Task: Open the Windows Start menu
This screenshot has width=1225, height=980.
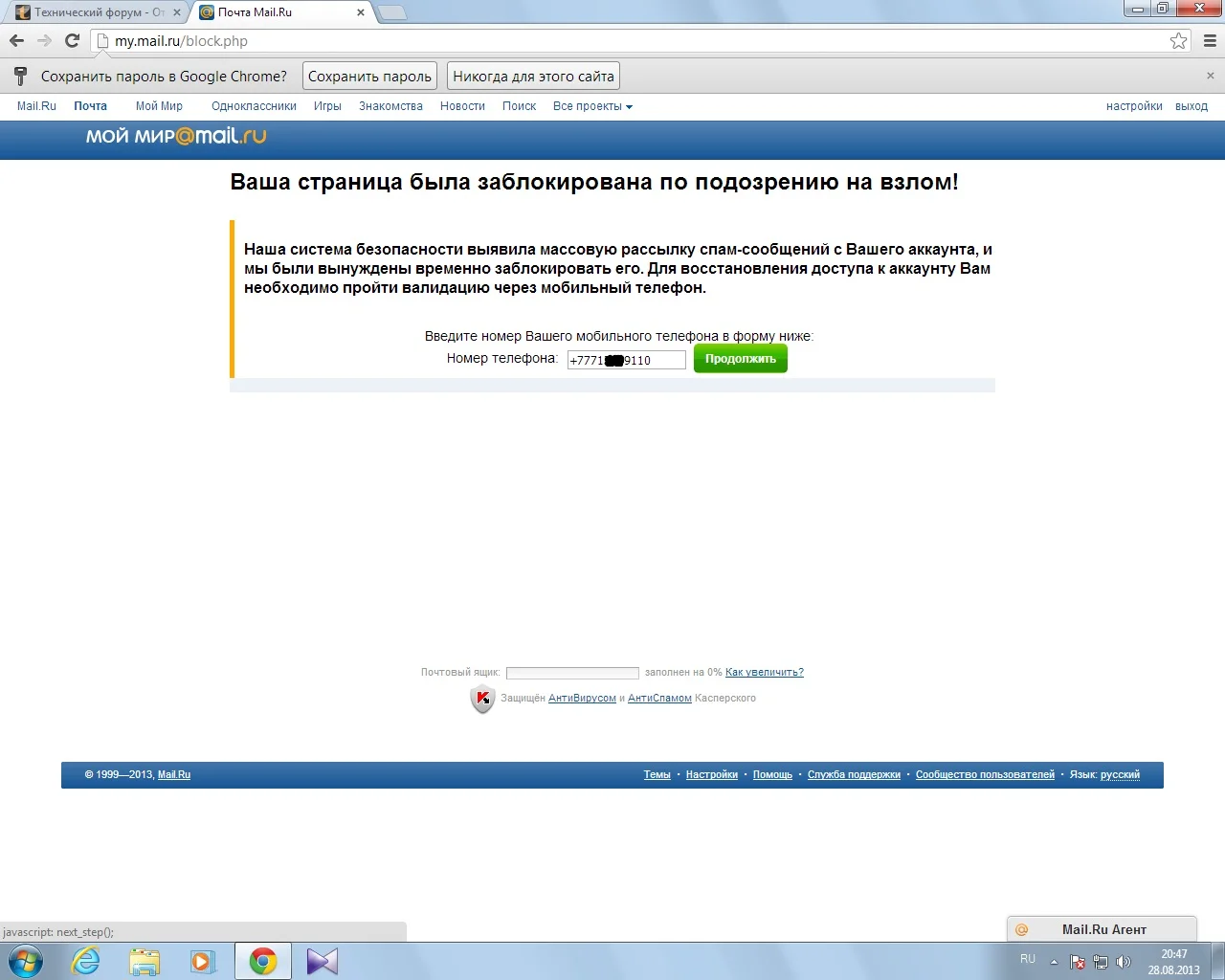Action: click(26, 961)
